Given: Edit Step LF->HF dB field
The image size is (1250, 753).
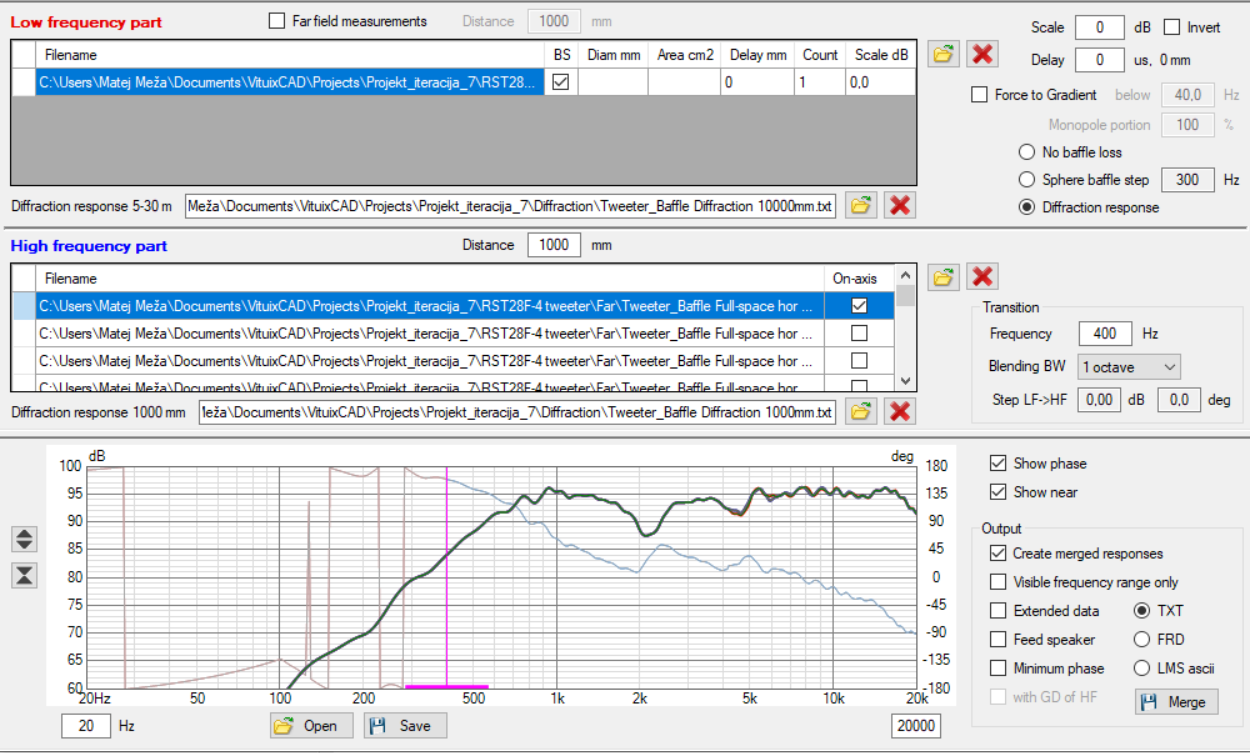Looking at the screenshot, I should tap(1101, 400).
